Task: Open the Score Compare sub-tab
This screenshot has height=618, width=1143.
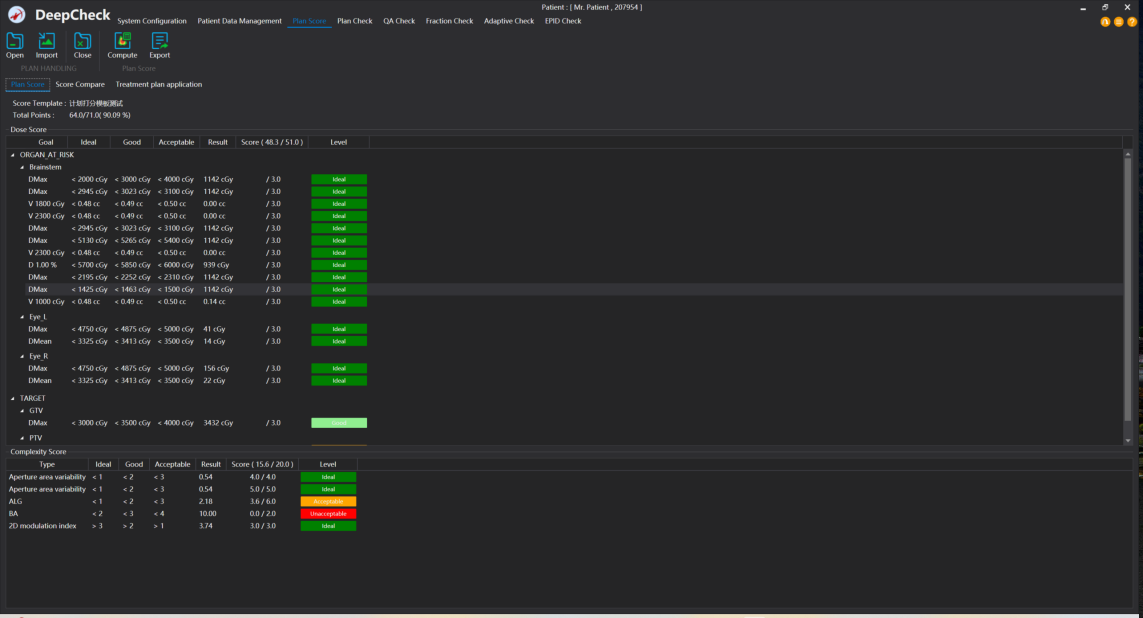Action: pyautogui.click(x=80, y=85)
